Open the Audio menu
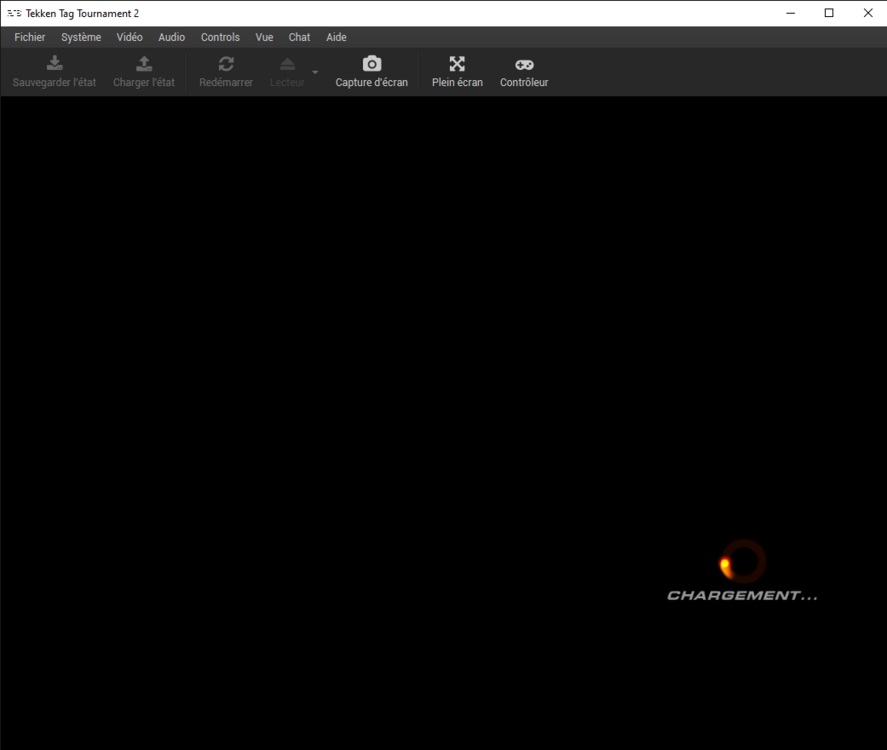This screenshot has height=750, width=887. pyautogui.click(x=171, y=37)
